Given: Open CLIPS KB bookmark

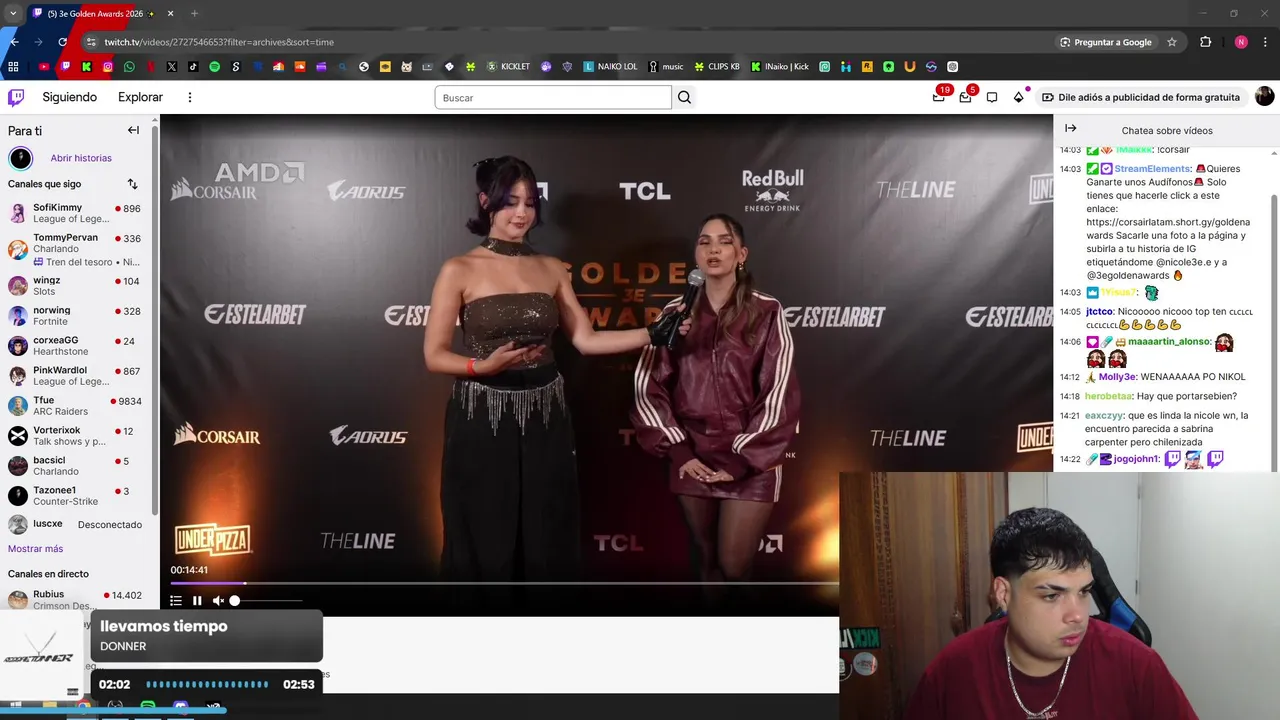Looking at the screenshot, I should pos(717,67).
